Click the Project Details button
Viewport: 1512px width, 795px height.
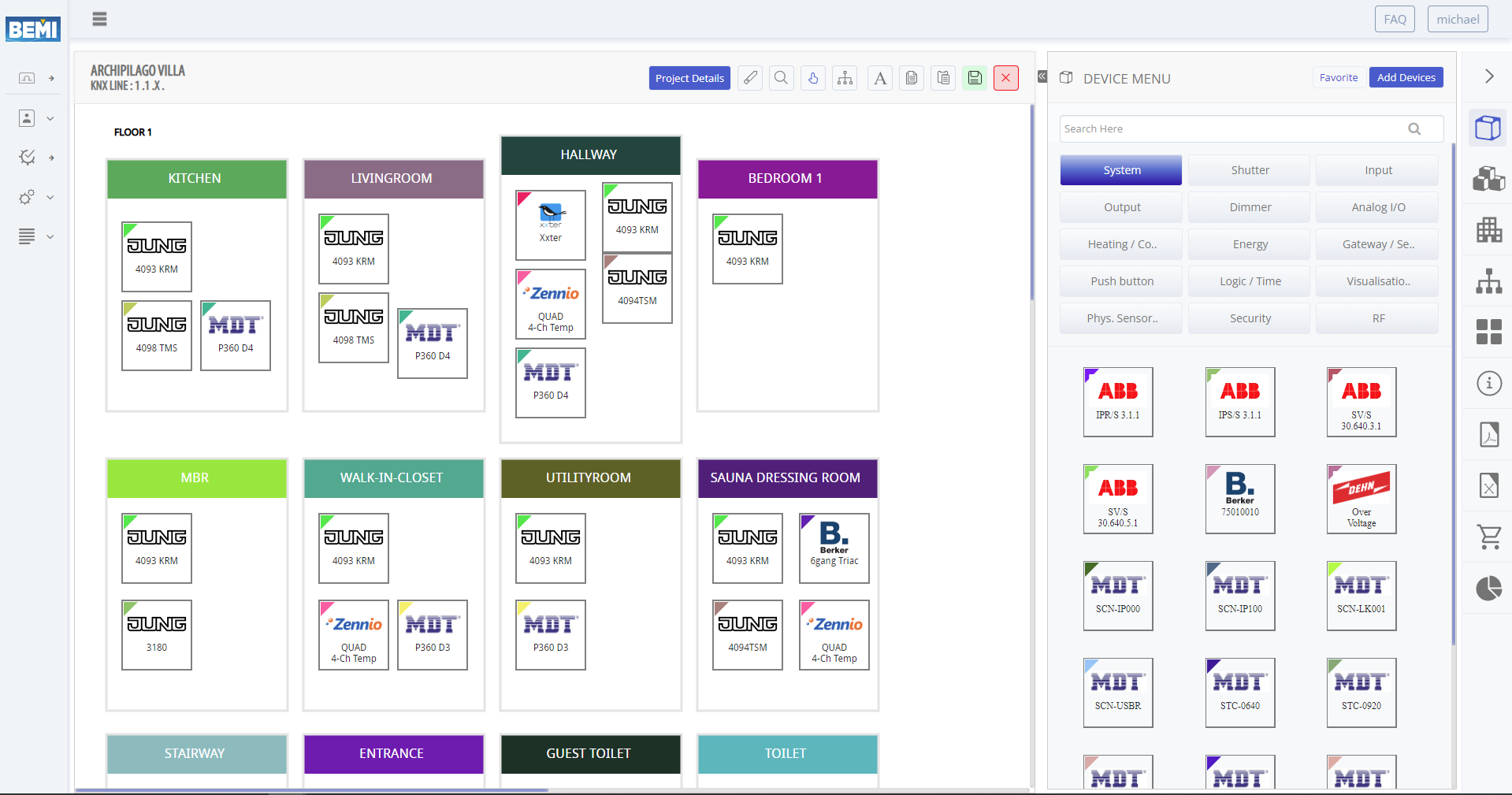tap(689, 78)
